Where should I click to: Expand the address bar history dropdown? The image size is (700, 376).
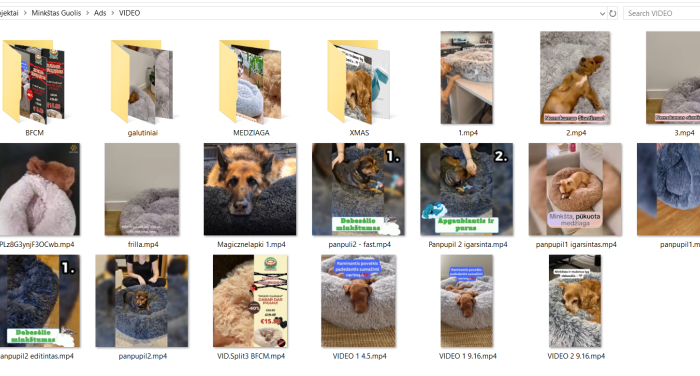click(602, 13)
